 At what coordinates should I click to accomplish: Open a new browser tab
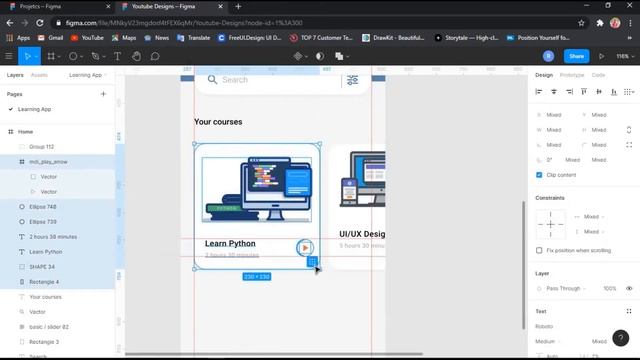tap(238, 7)
